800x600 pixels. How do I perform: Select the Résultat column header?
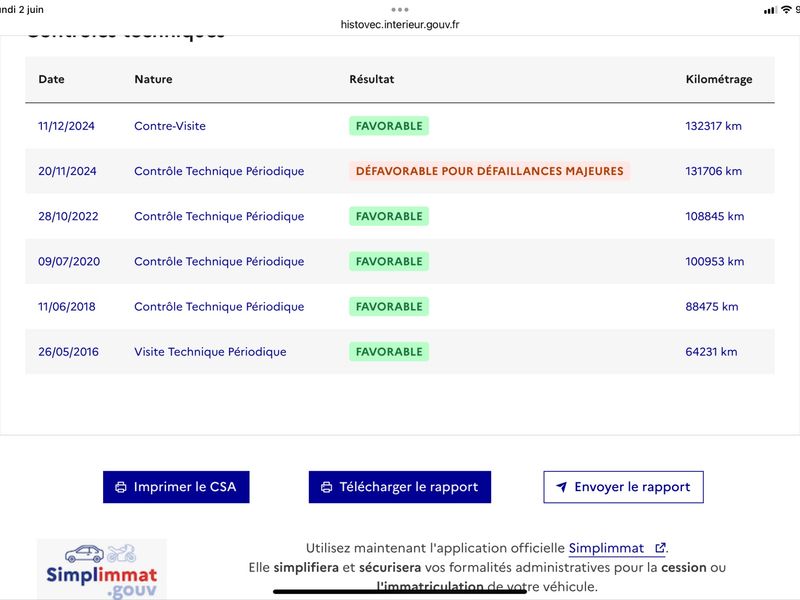[372, 79]
